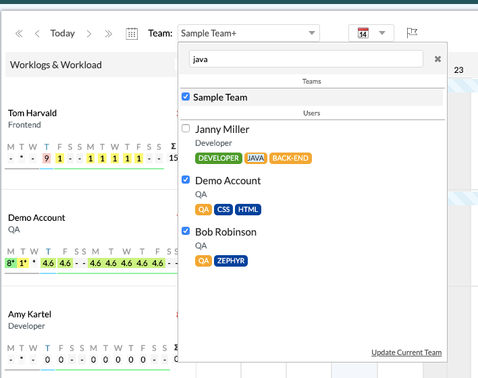Click the Today button

[63, 33]
